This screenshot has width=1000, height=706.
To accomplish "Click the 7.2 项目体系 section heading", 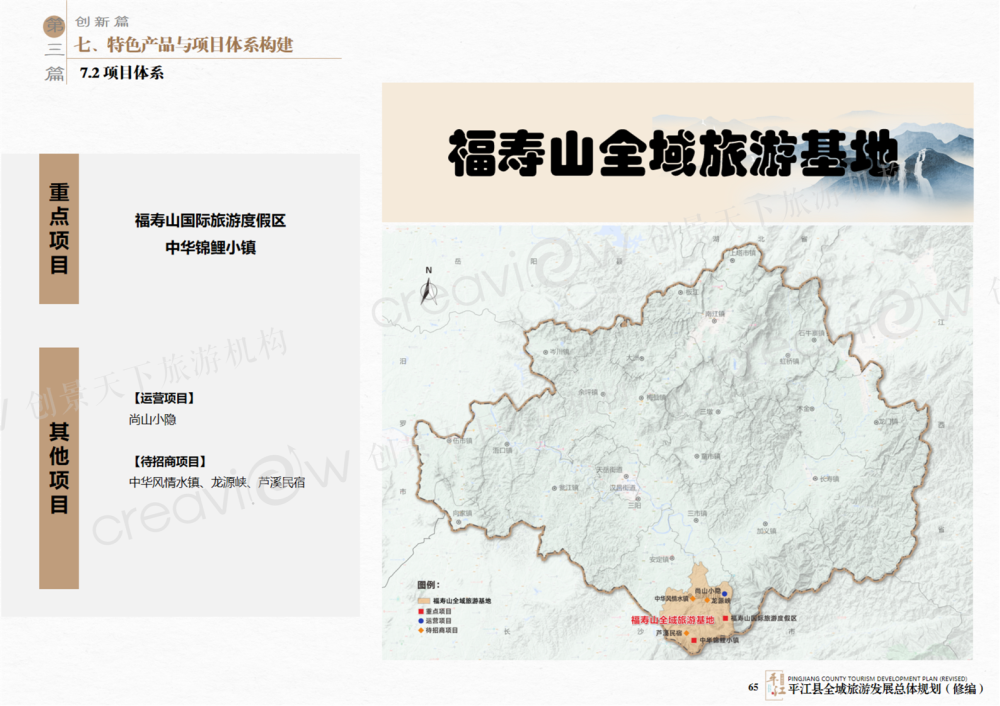I will pos(121,73).
